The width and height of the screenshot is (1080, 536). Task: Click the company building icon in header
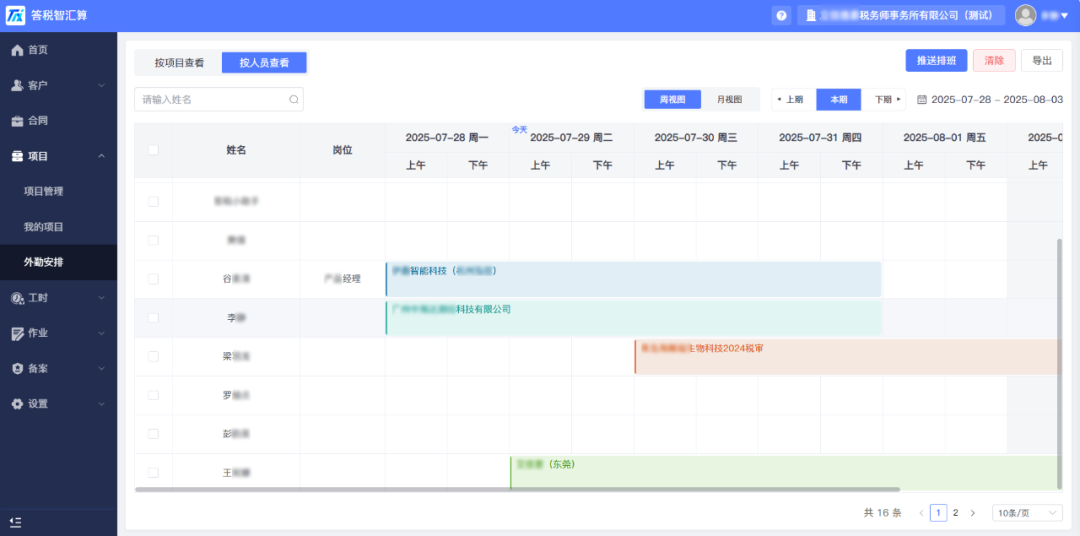pos(811,15)
